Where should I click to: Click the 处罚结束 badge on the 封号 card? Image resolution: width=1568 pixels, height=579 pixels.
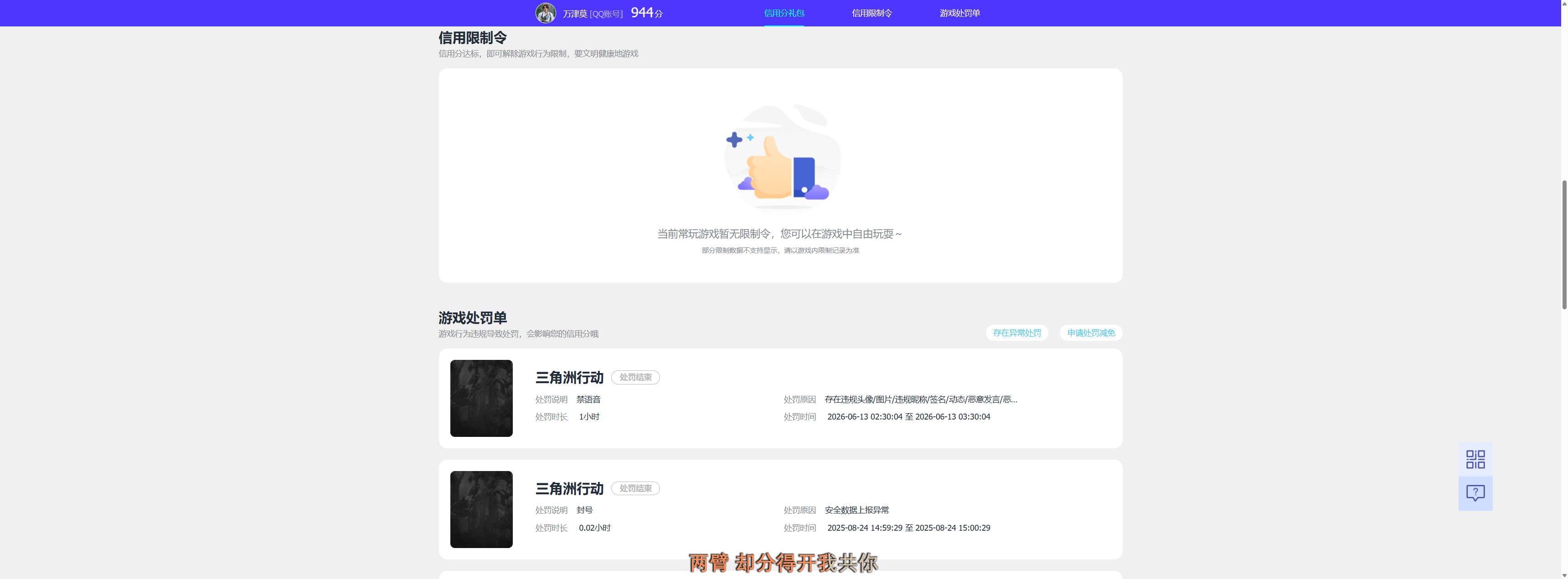[635, 488]
